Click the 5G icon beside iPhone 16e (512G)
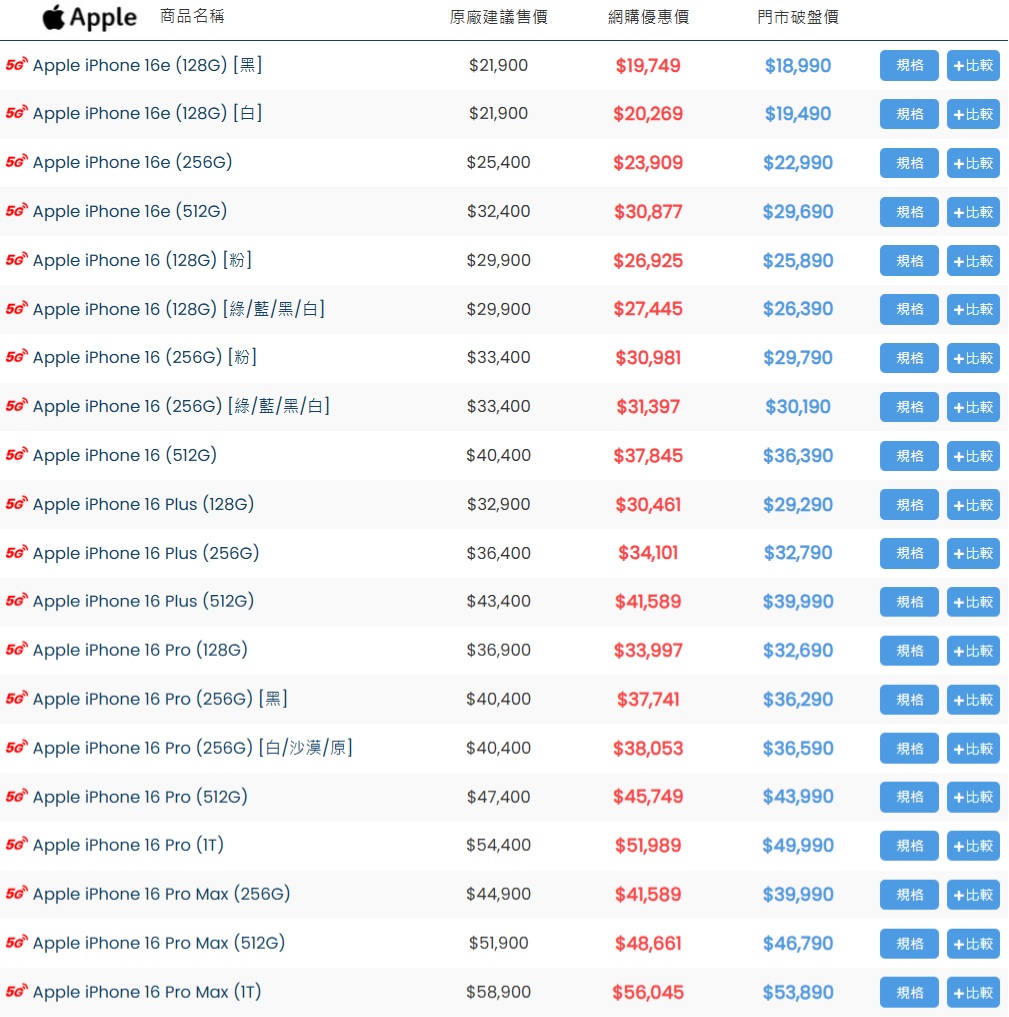 16,211
